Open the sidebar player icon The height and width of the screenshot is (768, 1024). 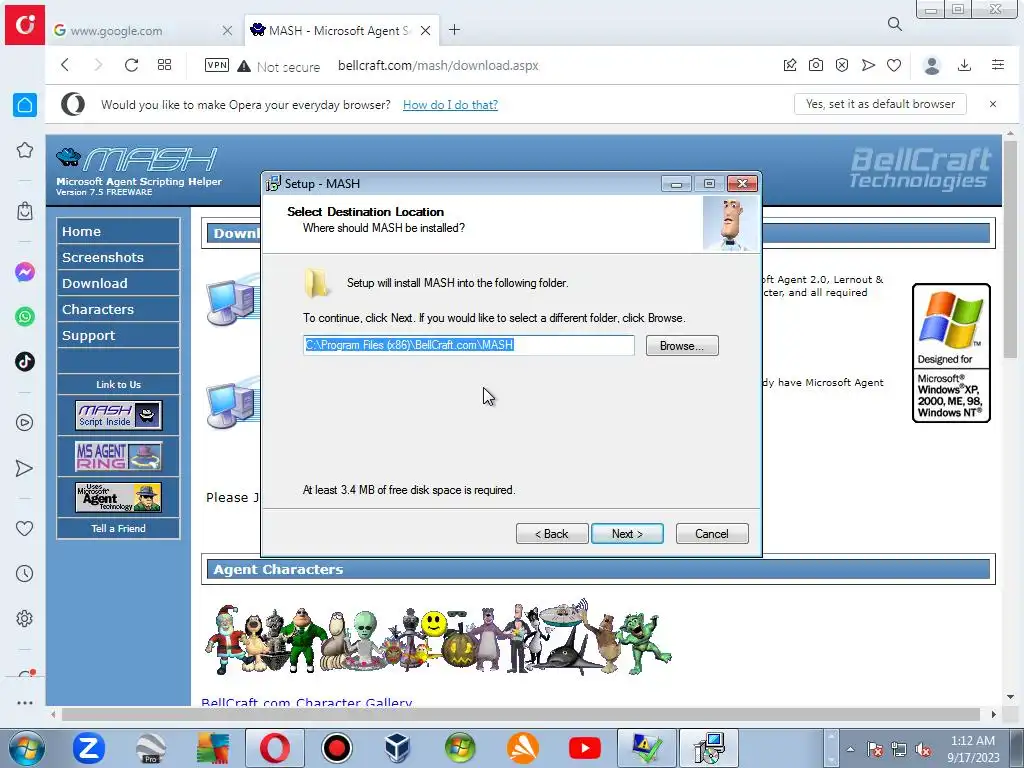[x=25, y=423]
